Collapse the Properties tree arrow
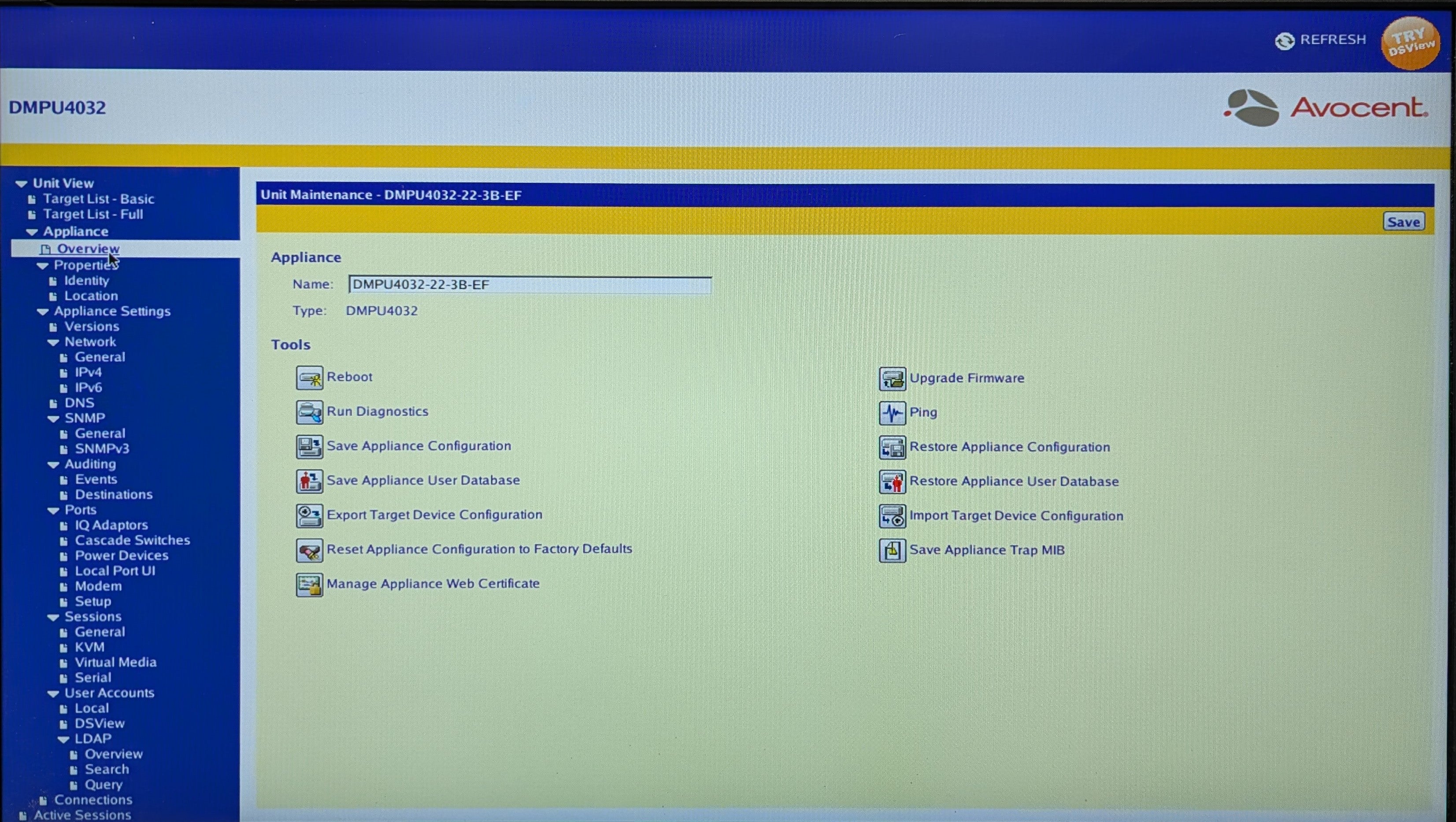Image resolution: width=1456 pixels, height=822 pixels. [x=42, y=266]
